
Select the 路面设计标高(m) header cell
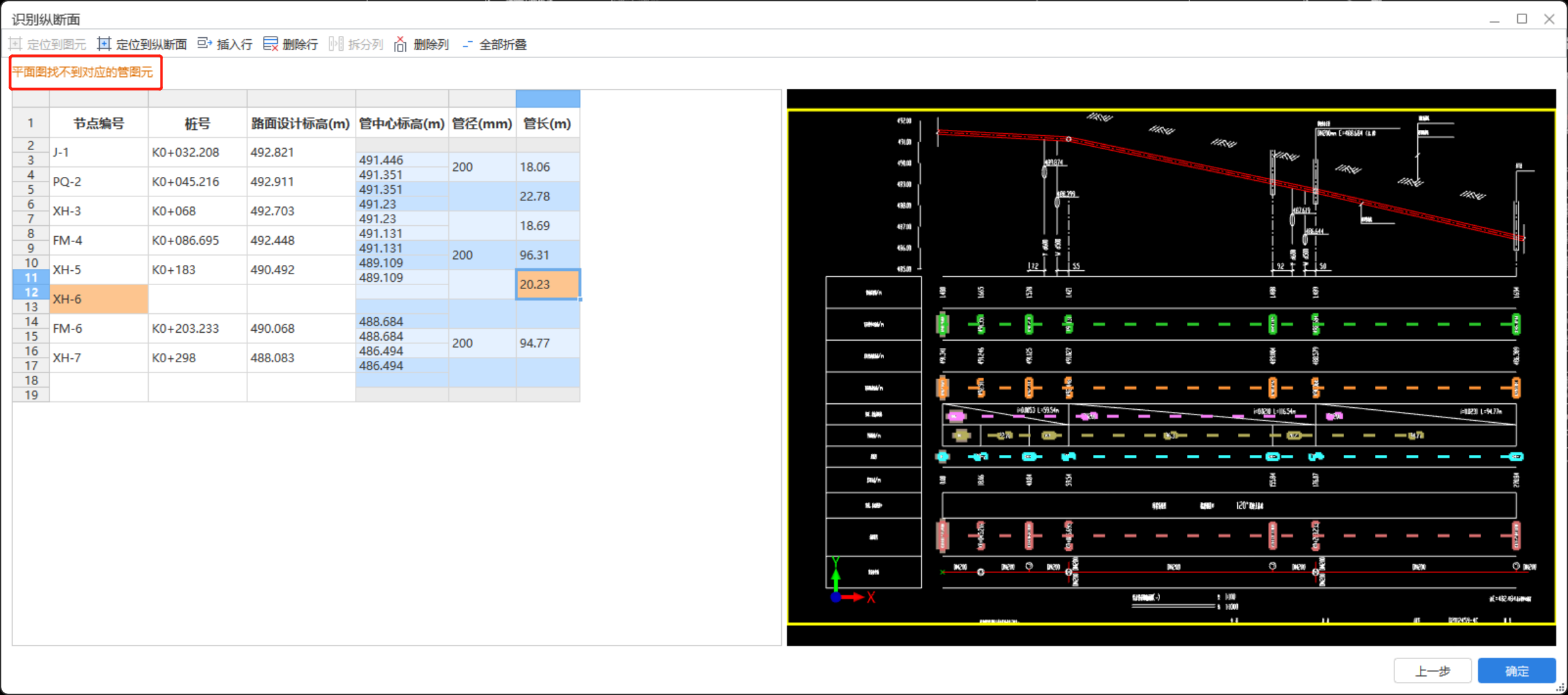point(301,123)
